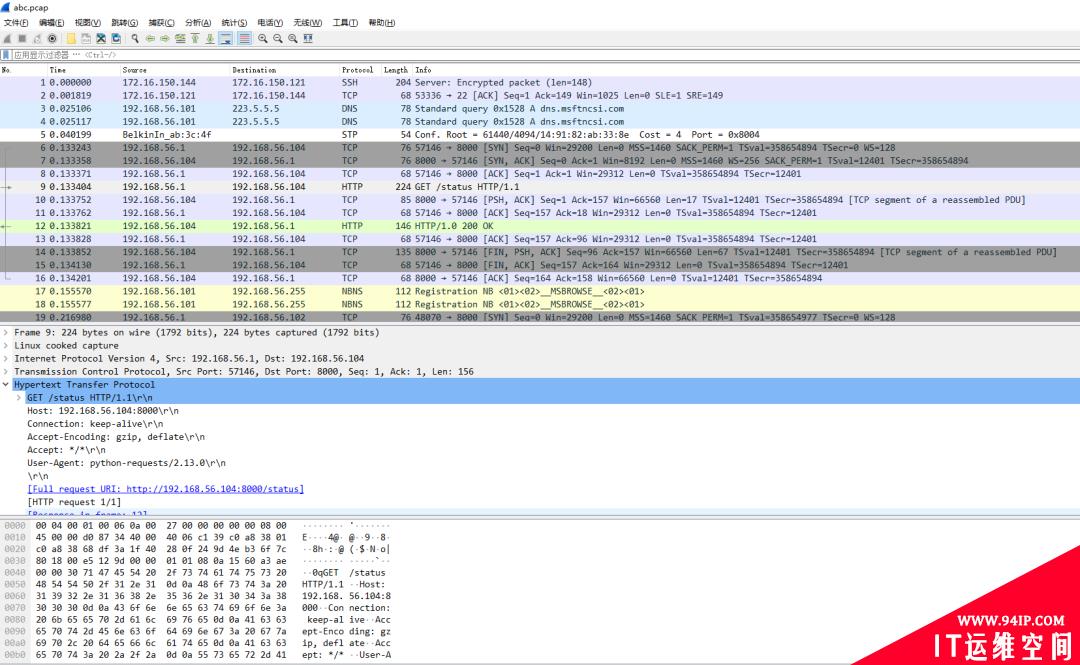Sort by the Destination column header
Viewport: 1080px width, 665px height.
(x=284, y=70)
